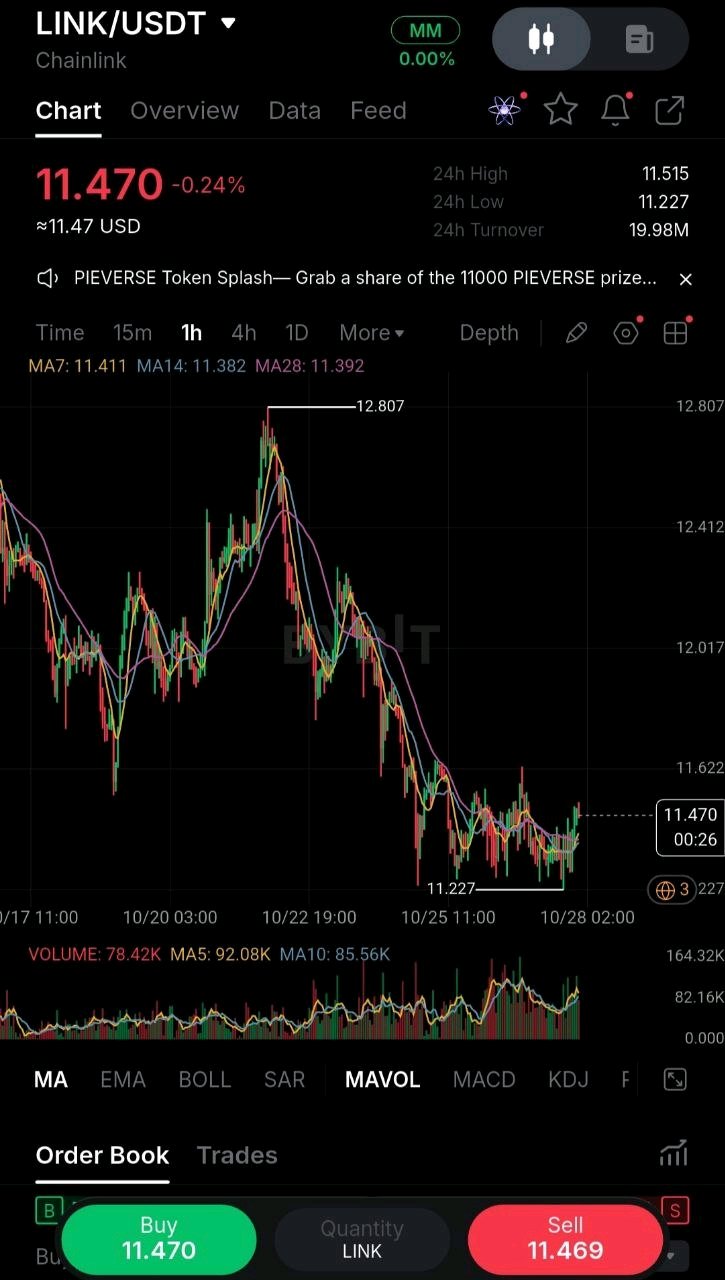Tap the MA7: 11.411 indicator value
Image resolution: width=725 pixels, height=1280 pixels.
tap(78, 366)
